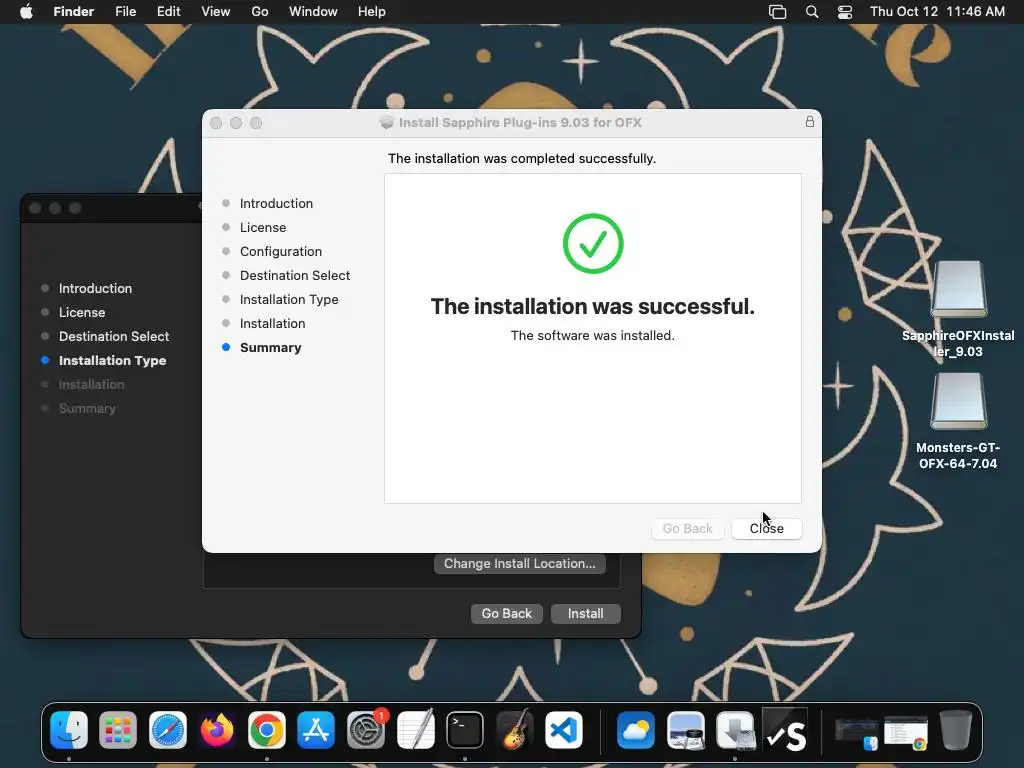
Task: Open the Help menu
Action: [x=372, y=12]
